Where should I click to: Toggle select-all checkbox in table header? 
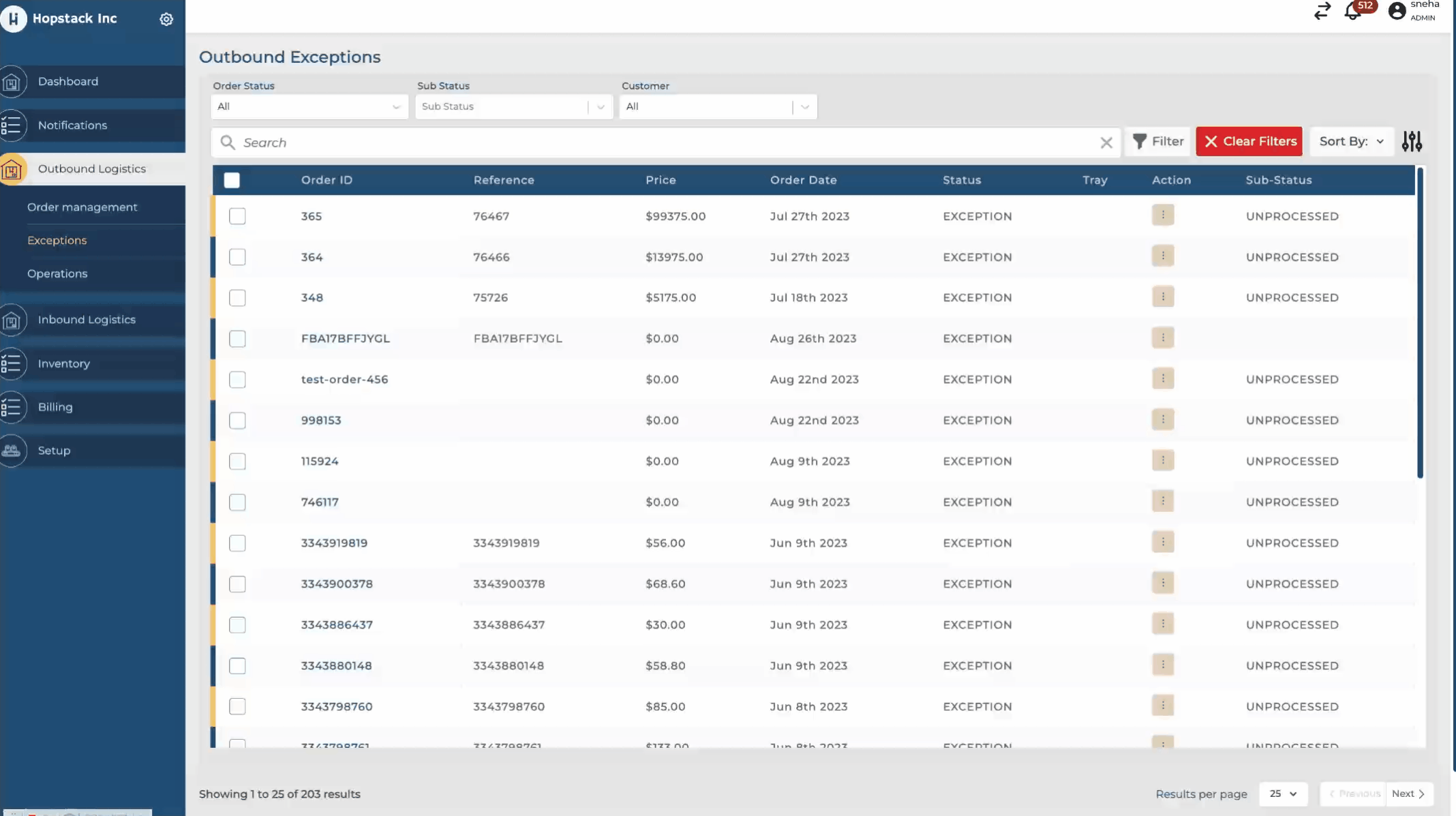[232, 180]
